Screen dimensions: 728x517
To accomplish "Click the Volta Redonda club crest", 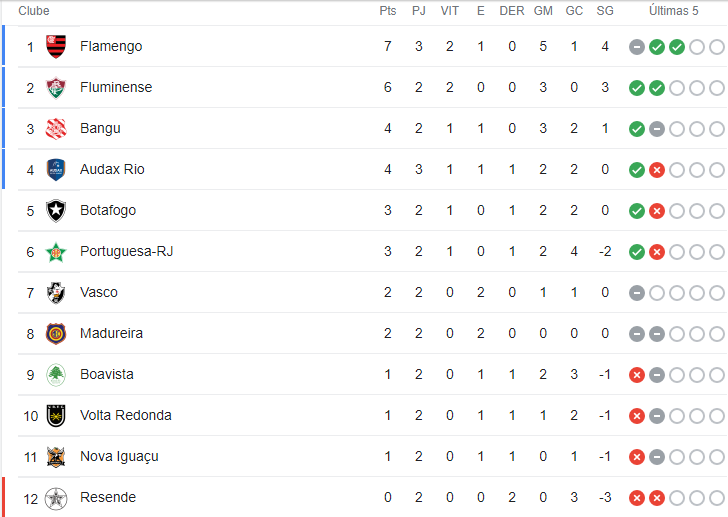I will click(56, 416).
